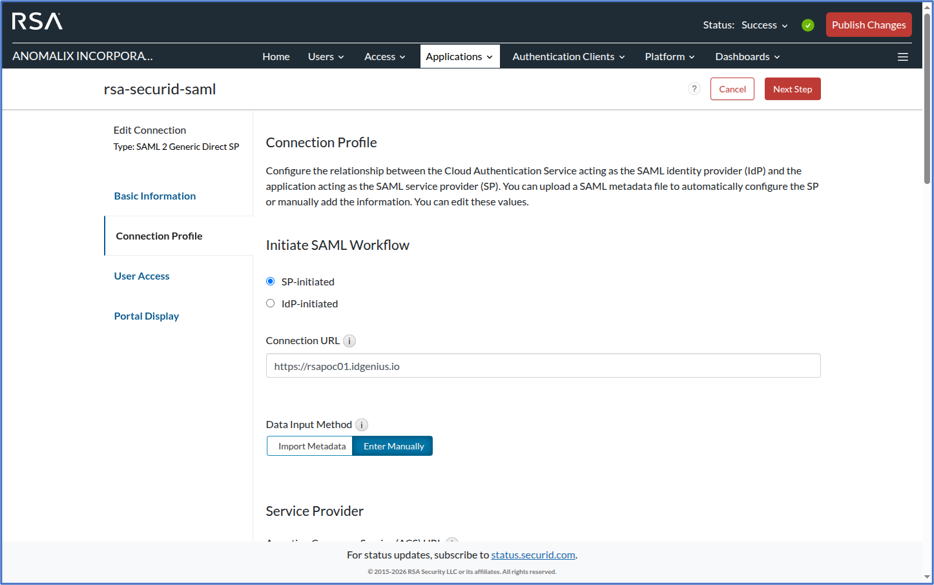Open the Applications dropdown menu

point(459,57)
